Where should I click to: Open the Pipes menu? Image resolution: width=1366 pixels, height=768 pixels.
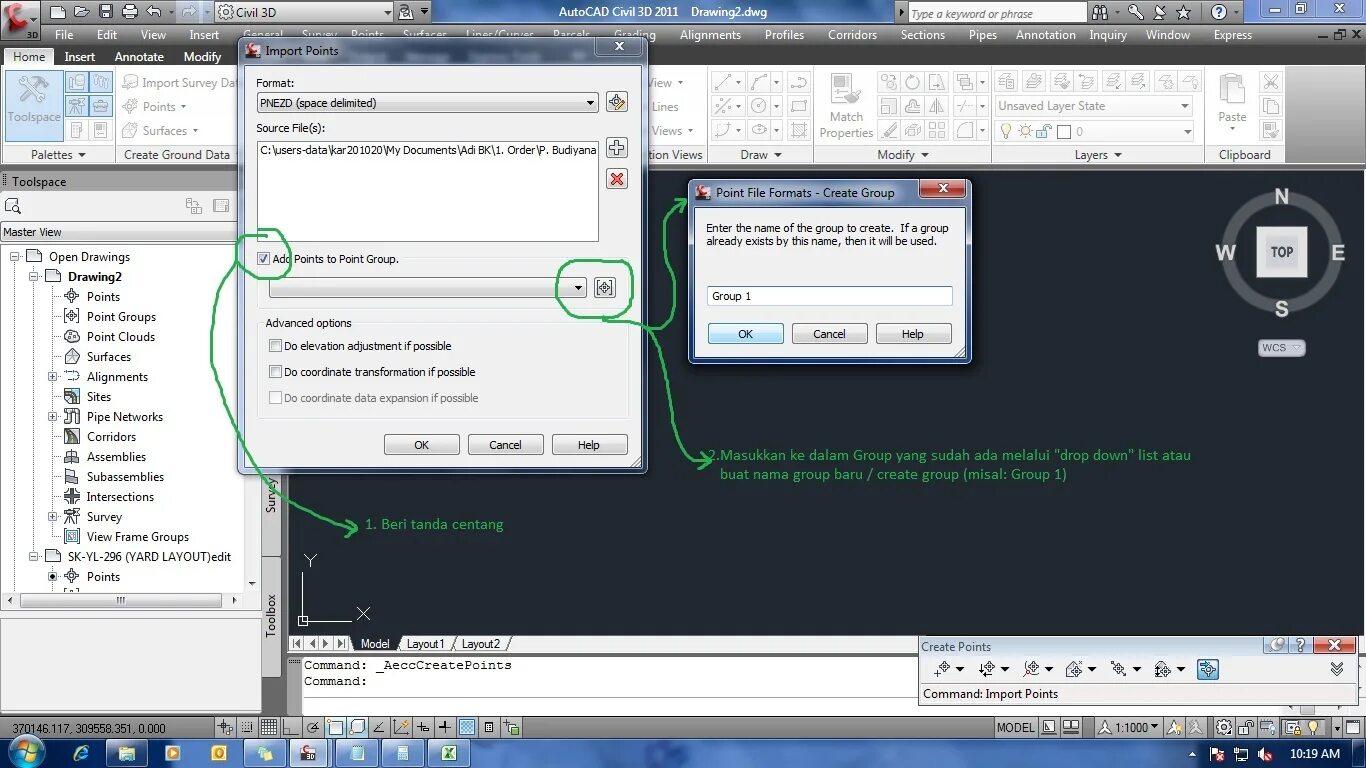coord(983,35)
